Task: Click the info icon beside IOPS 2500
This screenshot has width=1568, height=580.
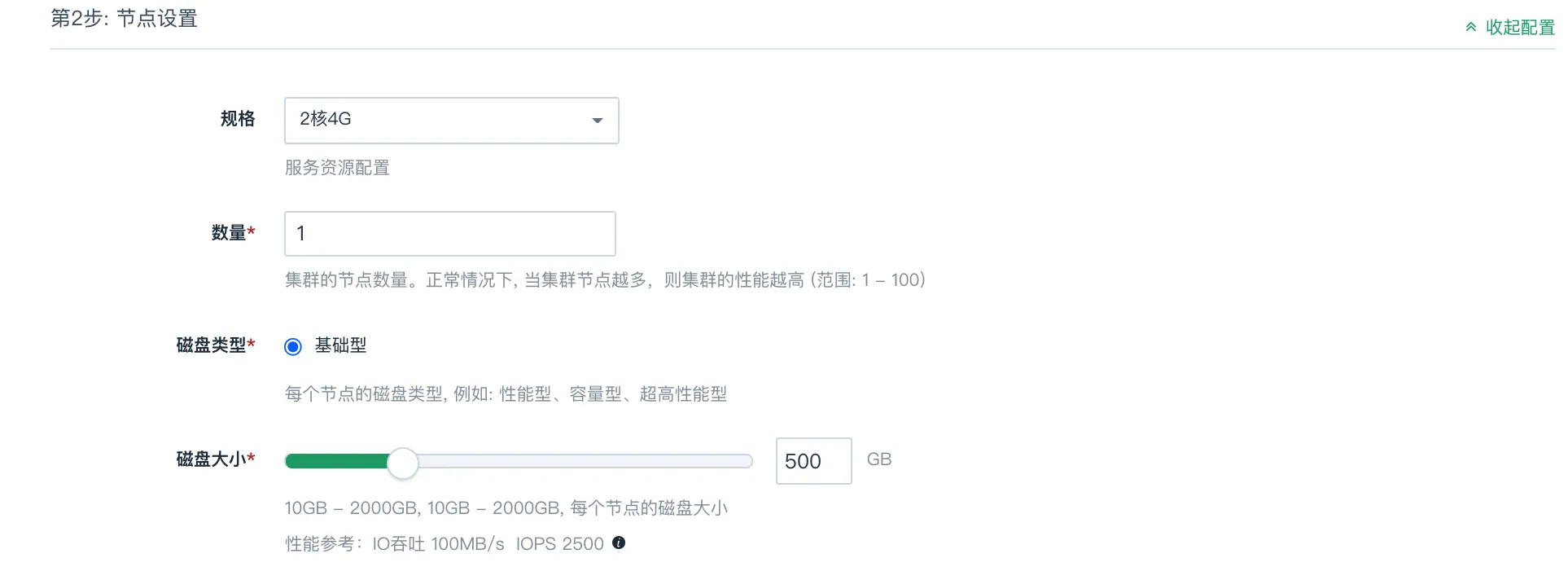Action: [x=619, y=543]
